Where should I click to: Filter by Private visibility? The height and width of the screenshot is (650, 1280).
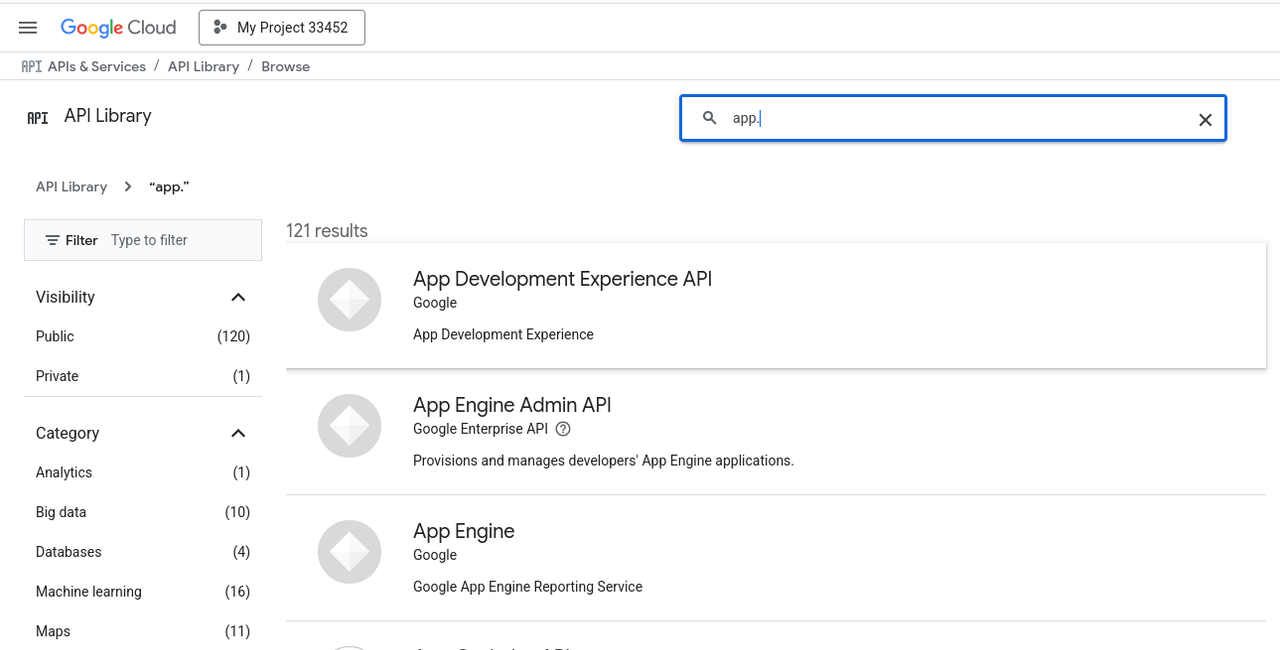tap(57, 376)
